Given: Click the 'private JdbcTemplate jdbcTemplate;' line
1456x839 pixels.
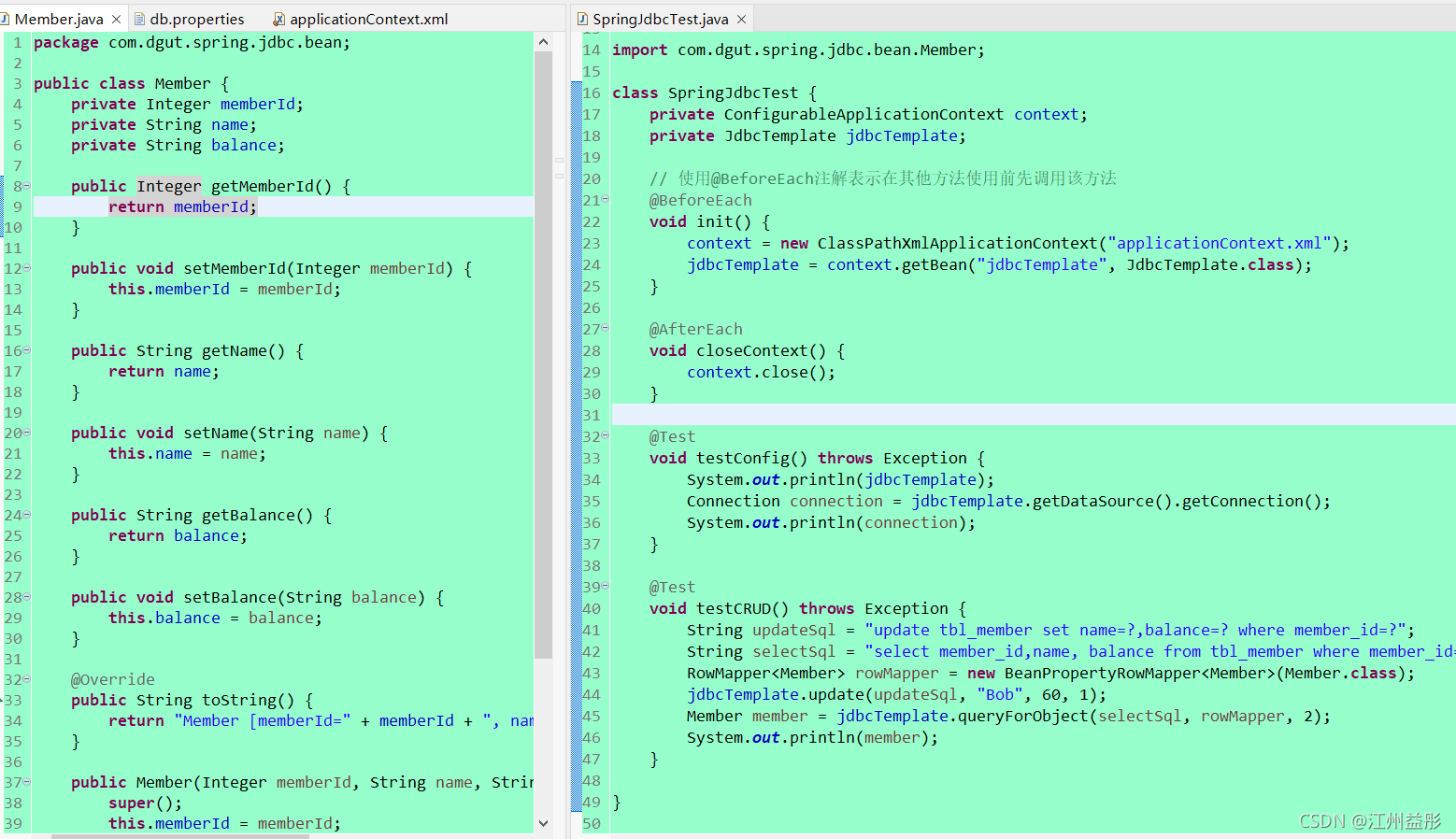Looking at the screenshot, I should pyautogui.click(x=807, y=135).
